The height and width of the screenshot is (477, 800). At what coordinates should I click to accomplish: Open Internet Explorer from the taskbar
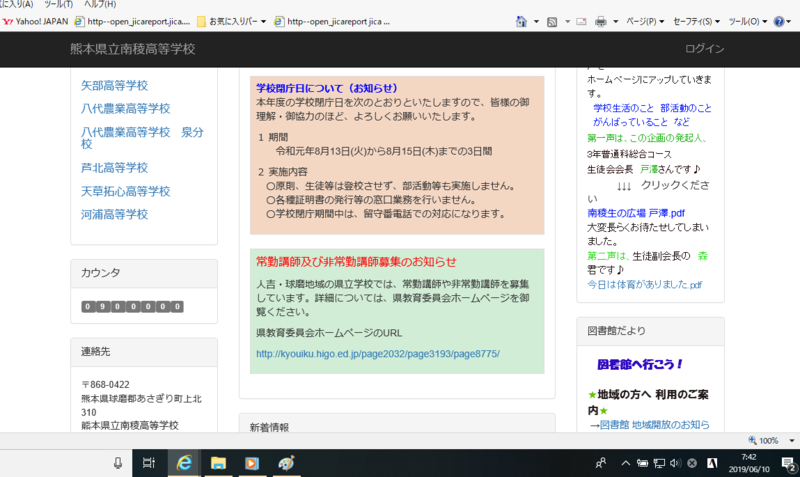[184, 463]
